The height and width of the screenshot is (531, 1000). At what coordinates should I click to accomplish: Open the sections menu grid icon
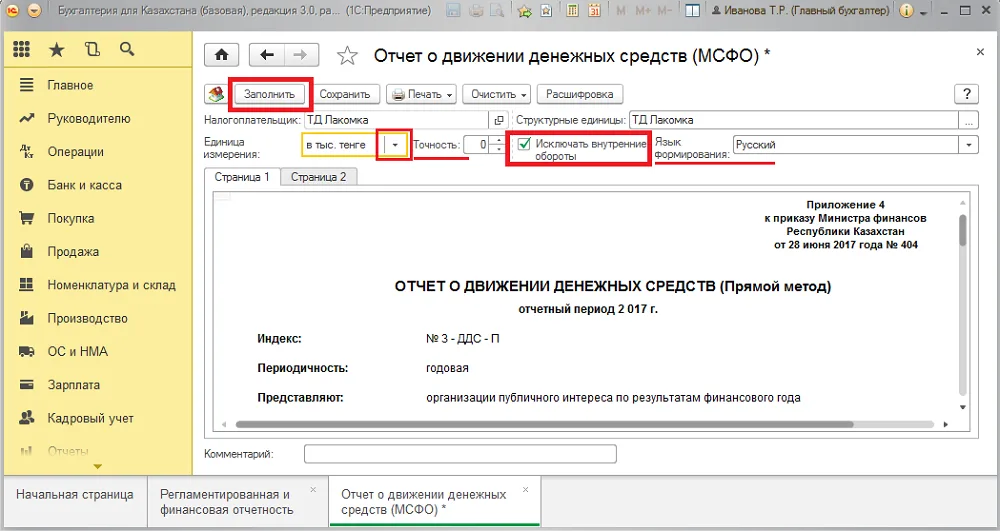[21, 49]
